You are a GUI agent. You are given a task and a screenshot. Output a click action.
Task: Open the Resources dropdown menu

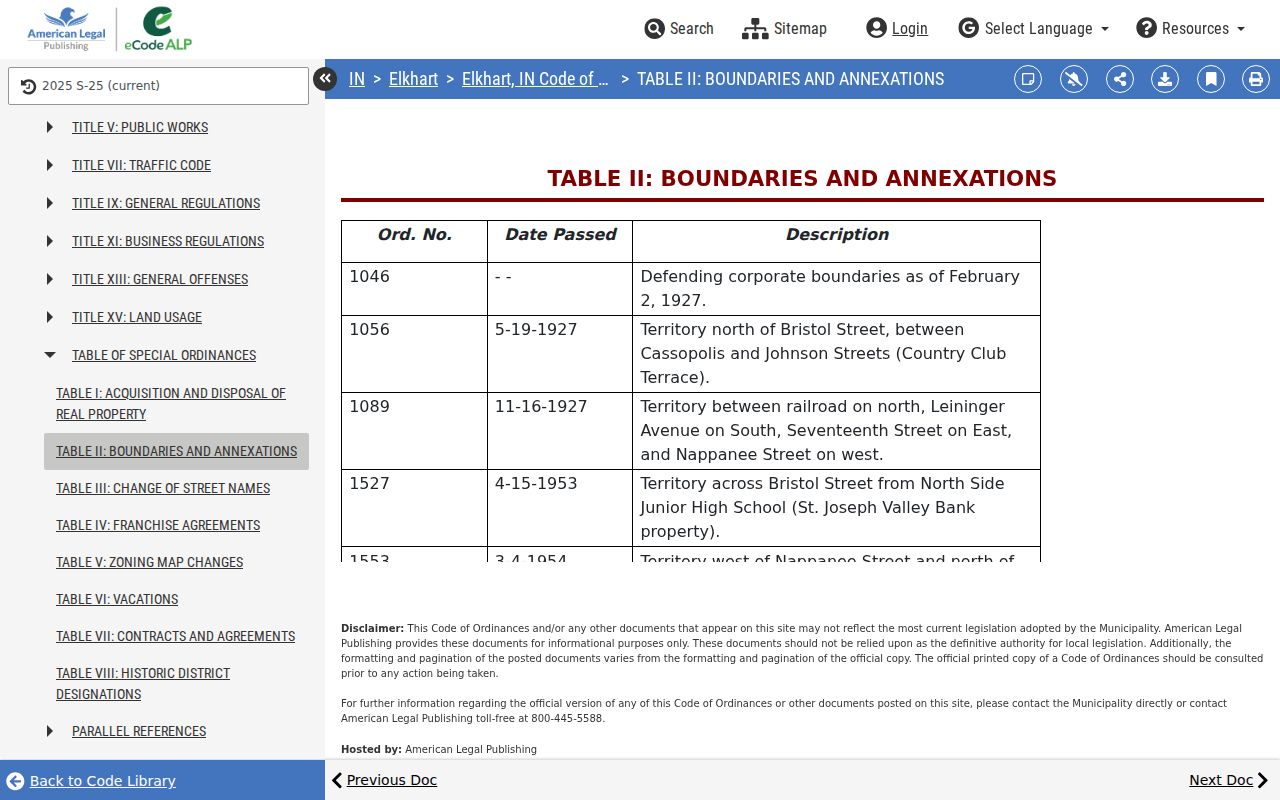click(1191, 28)
